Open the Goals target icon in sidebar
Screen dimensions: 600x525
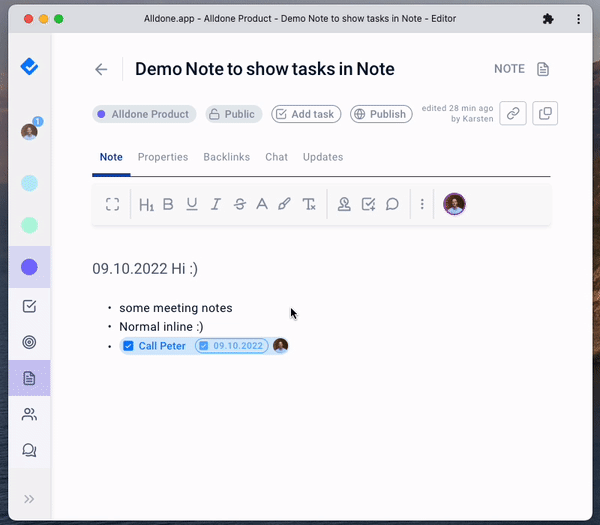click(29, 342)
